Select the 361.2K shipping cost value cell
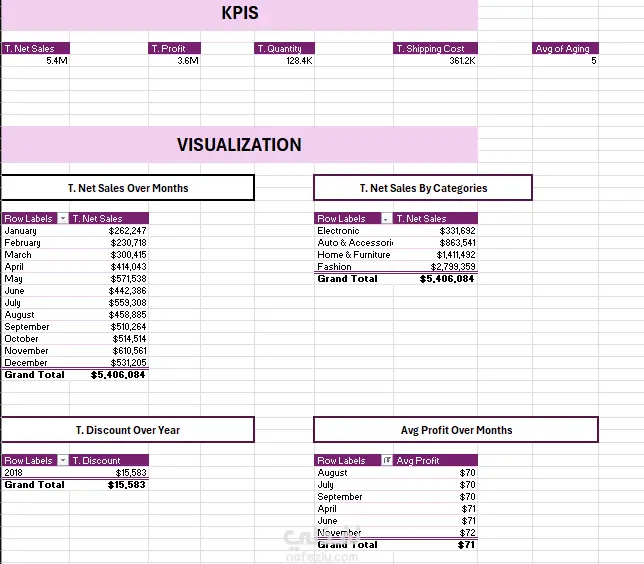 tap(435, 60)
